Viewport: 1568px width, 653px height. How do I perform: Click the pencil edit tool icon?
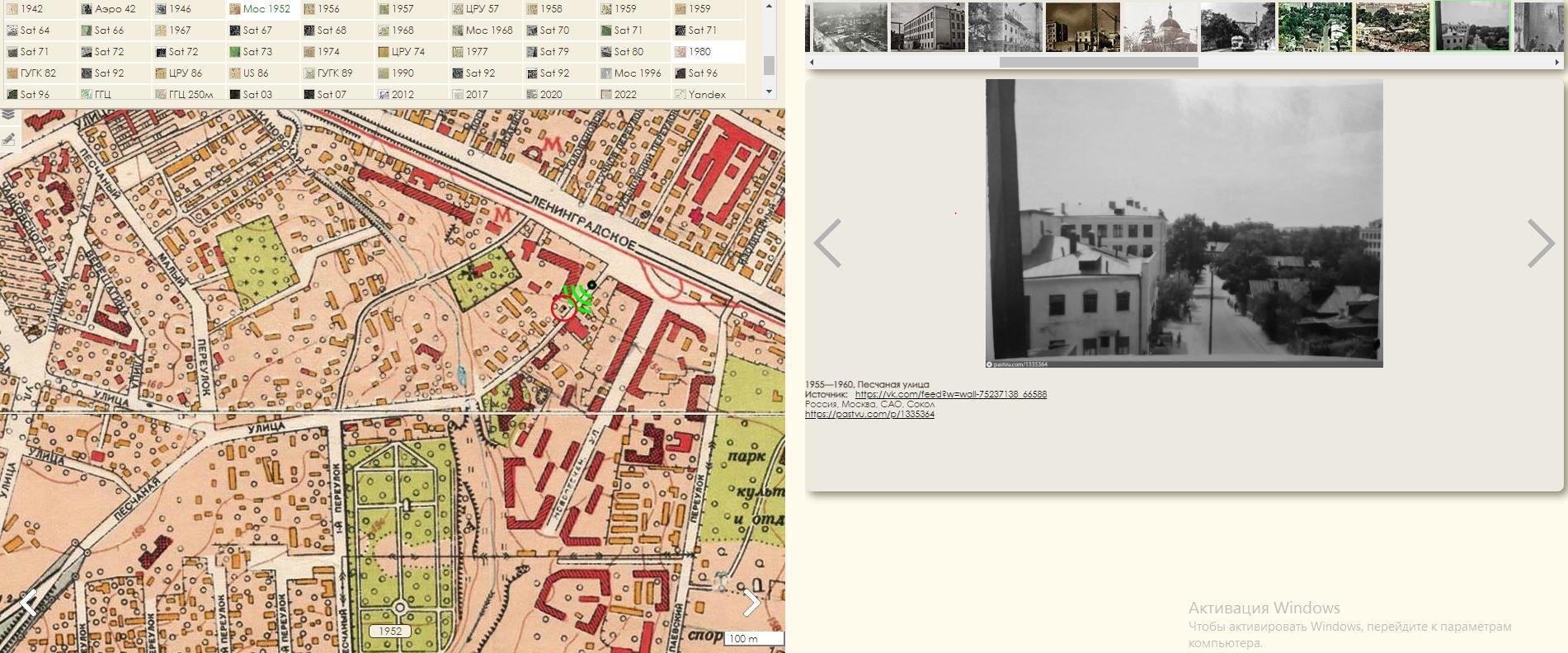click(8, 139)
